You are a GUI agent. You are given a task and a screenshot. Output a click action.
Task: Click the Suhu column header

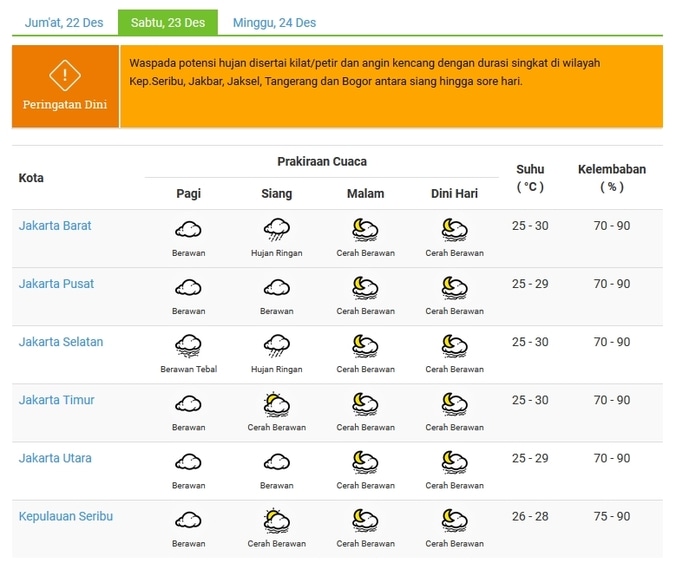point(530,177)
